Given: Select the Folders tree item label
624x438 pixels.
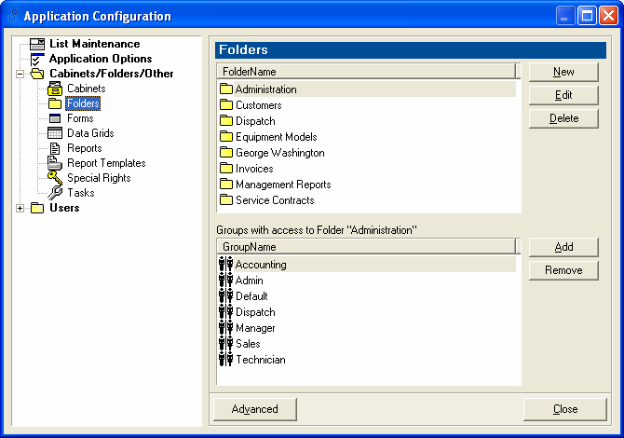Looking at the screenshot, I should [83, 103].
